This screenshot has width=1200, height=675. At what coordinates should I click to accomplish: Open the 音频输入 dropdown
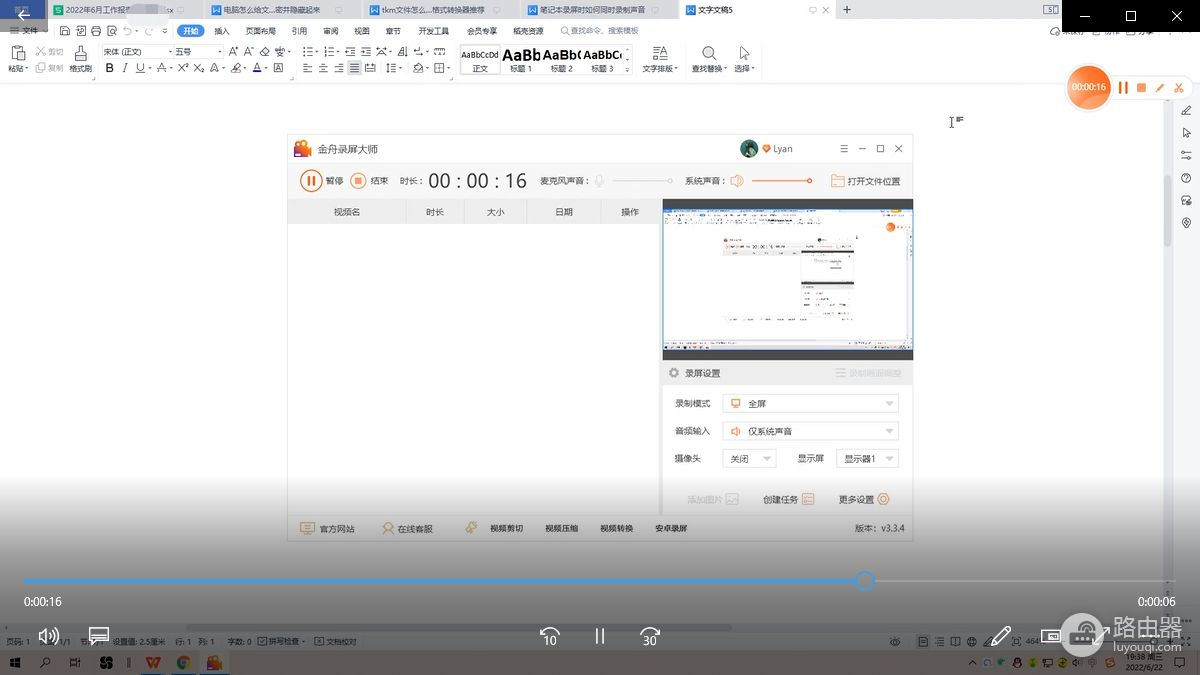pos(810,431)
